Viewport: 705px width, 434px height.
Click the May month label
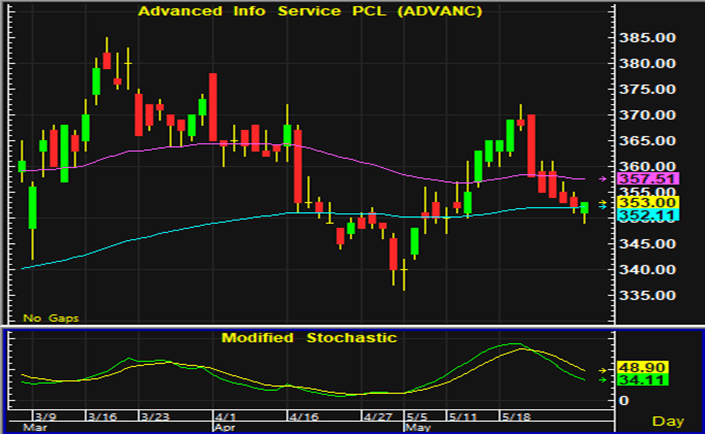[x=418, y=427]
